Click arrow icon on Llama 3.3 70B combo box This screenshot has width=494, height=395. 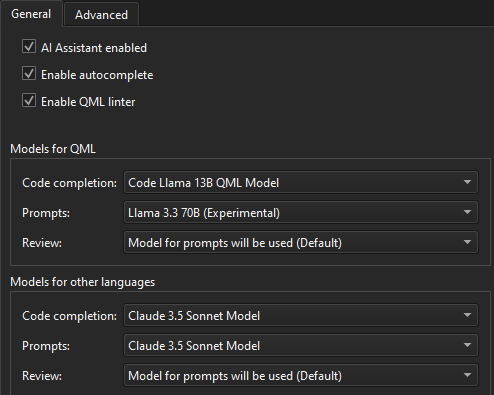point(467,212)
